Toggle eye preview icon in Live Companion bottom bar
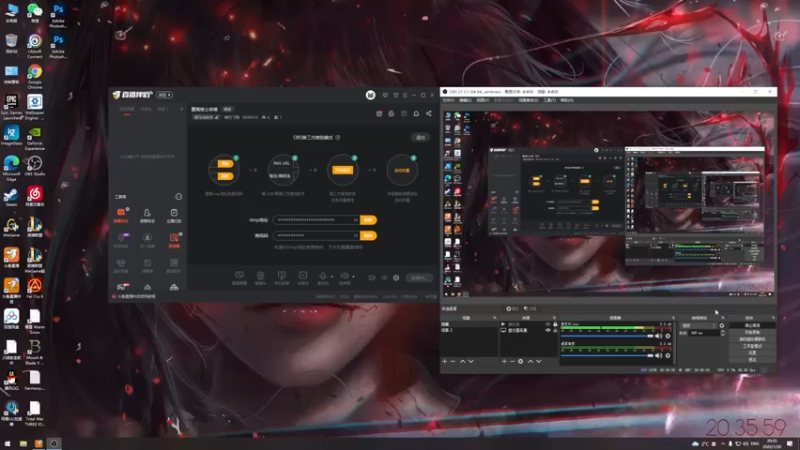Viewport: 800px width, 450px height. pos(384,278)
